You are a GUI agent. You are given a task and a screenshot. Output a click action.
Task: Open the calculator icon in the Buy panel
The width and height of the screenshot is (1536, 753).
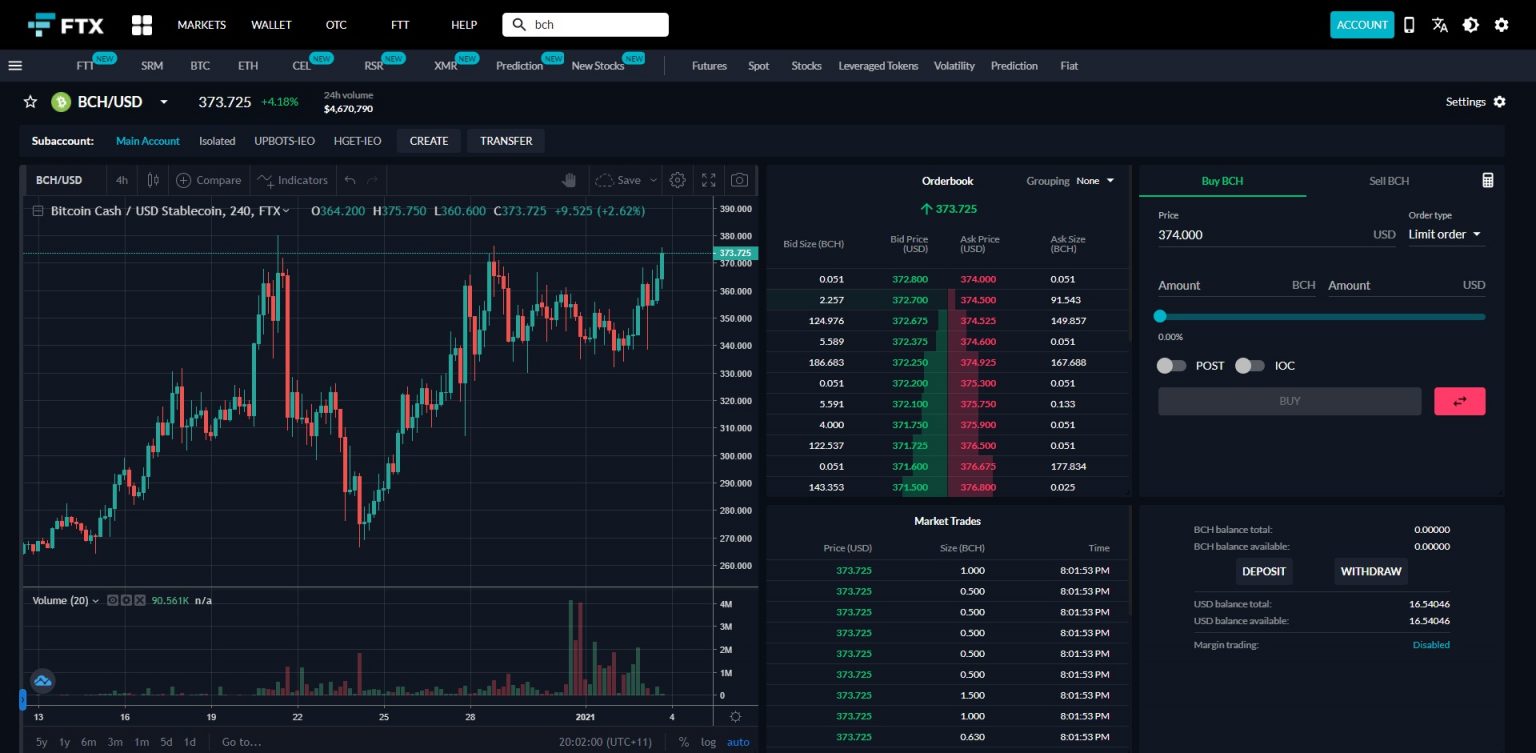click(x=1487, y=180)
